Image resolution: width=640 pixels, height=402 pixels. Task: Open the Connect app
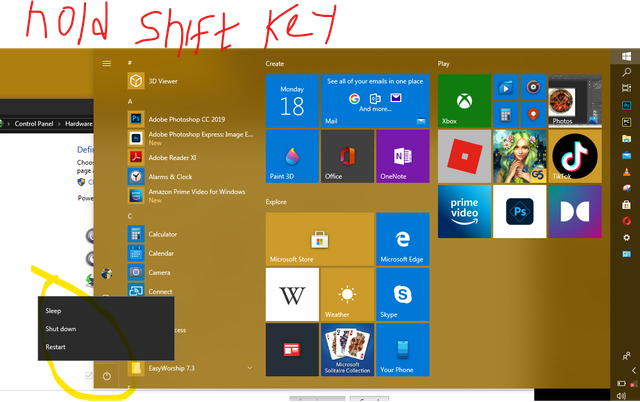(191, 291)
